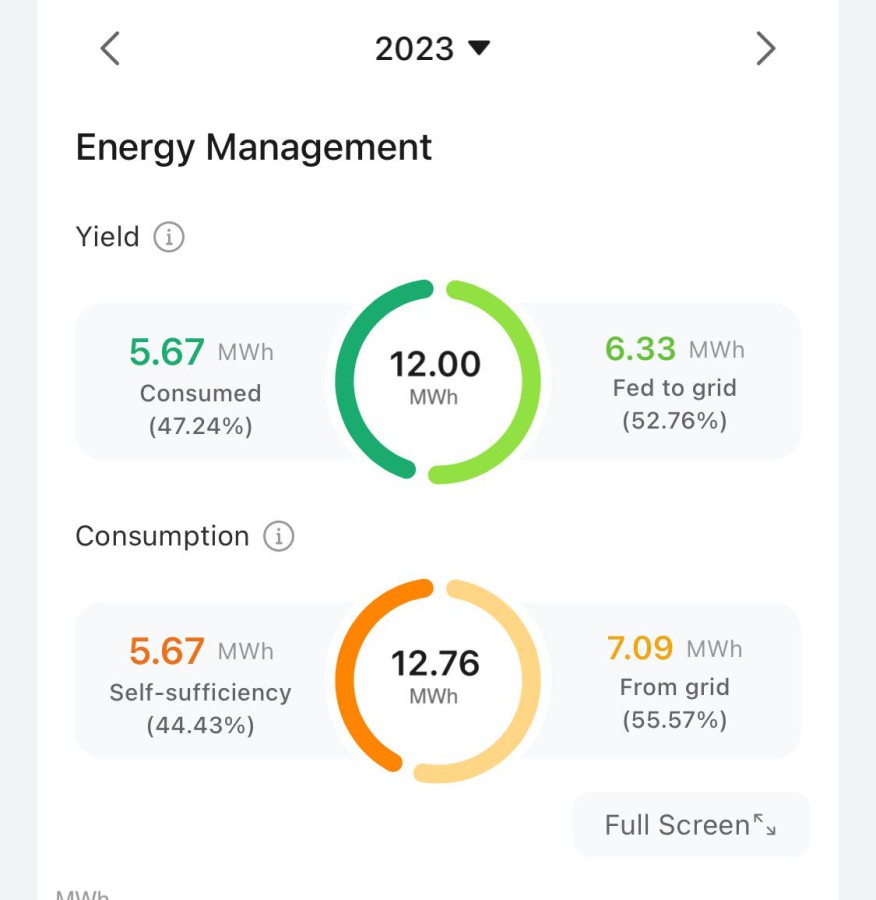Click the 12.76 MWh consumption total
876x900 pixels.
[x=435, y=676]
